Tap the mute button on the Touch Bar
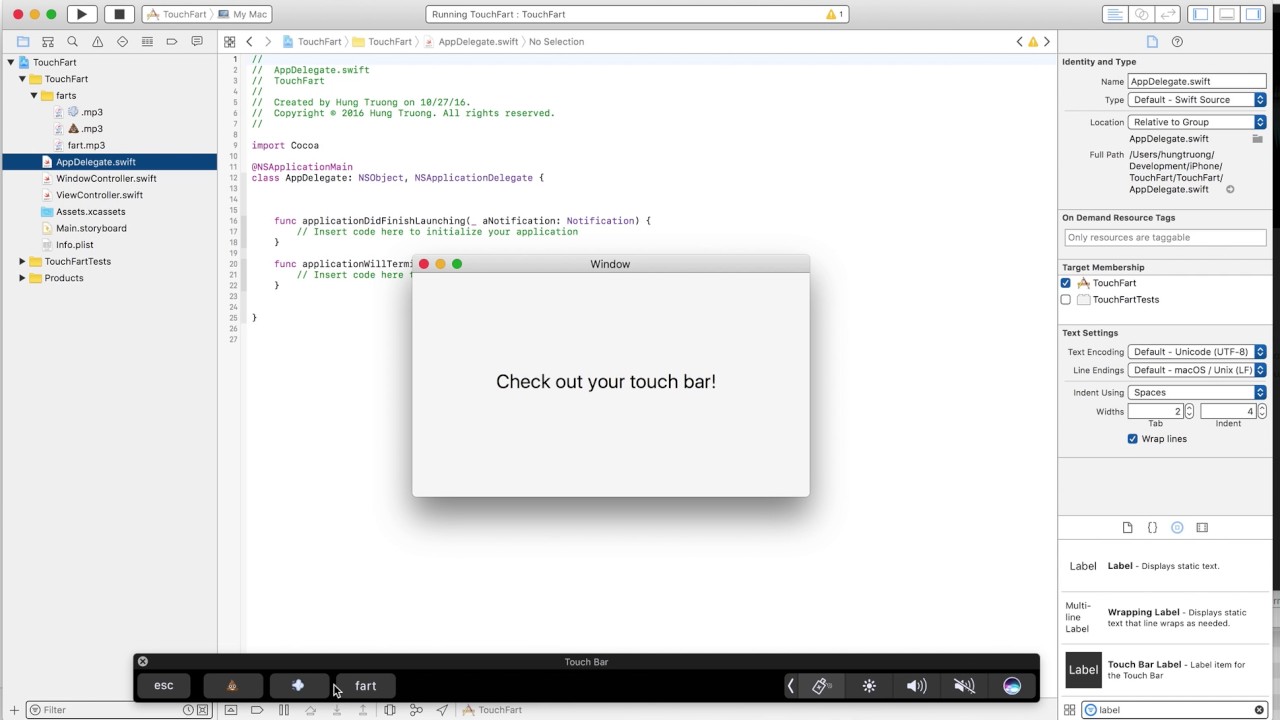Viewport: 1280px width, 720px height. (964, 686)
